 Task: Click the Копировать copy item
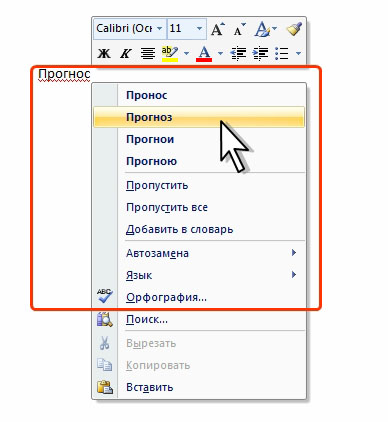(x=199, y=366)
